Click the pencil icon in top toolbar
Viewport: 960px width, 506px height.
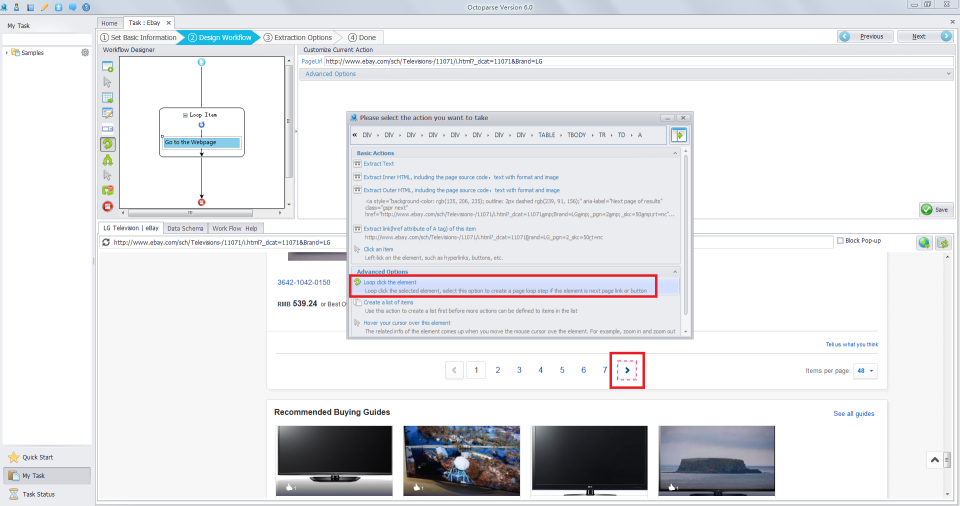44,7
